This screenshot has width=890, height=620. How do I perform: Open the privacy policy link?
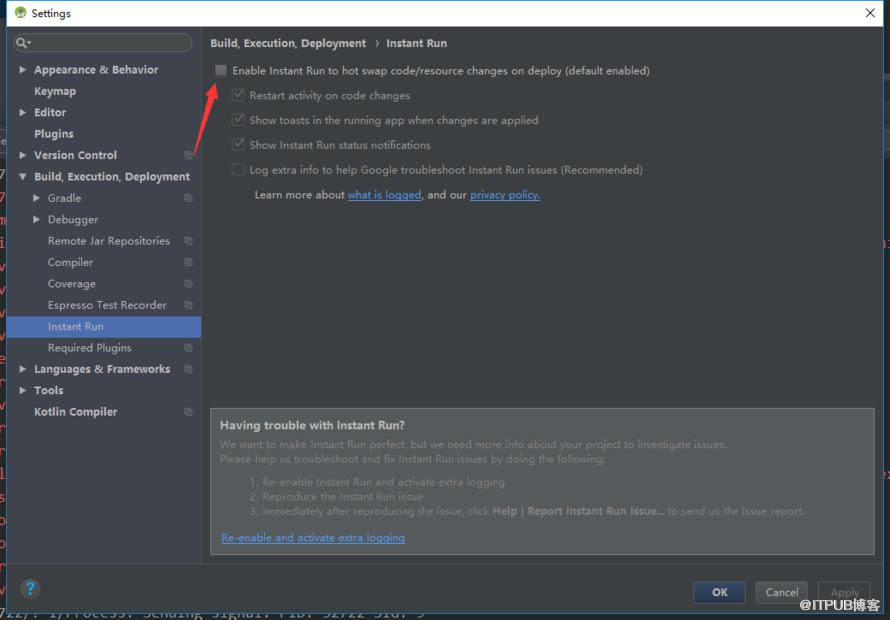pos(505,195)
